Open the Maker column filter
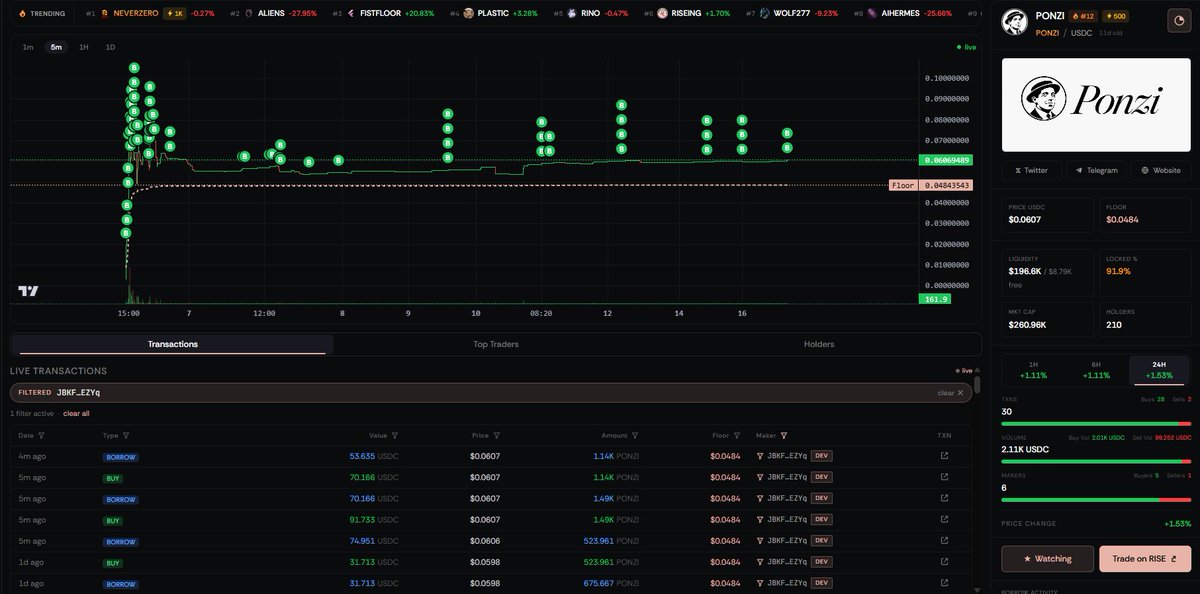Image resolution: width=1200 pixels, height=594 pixels. click(x=783, y=436)
